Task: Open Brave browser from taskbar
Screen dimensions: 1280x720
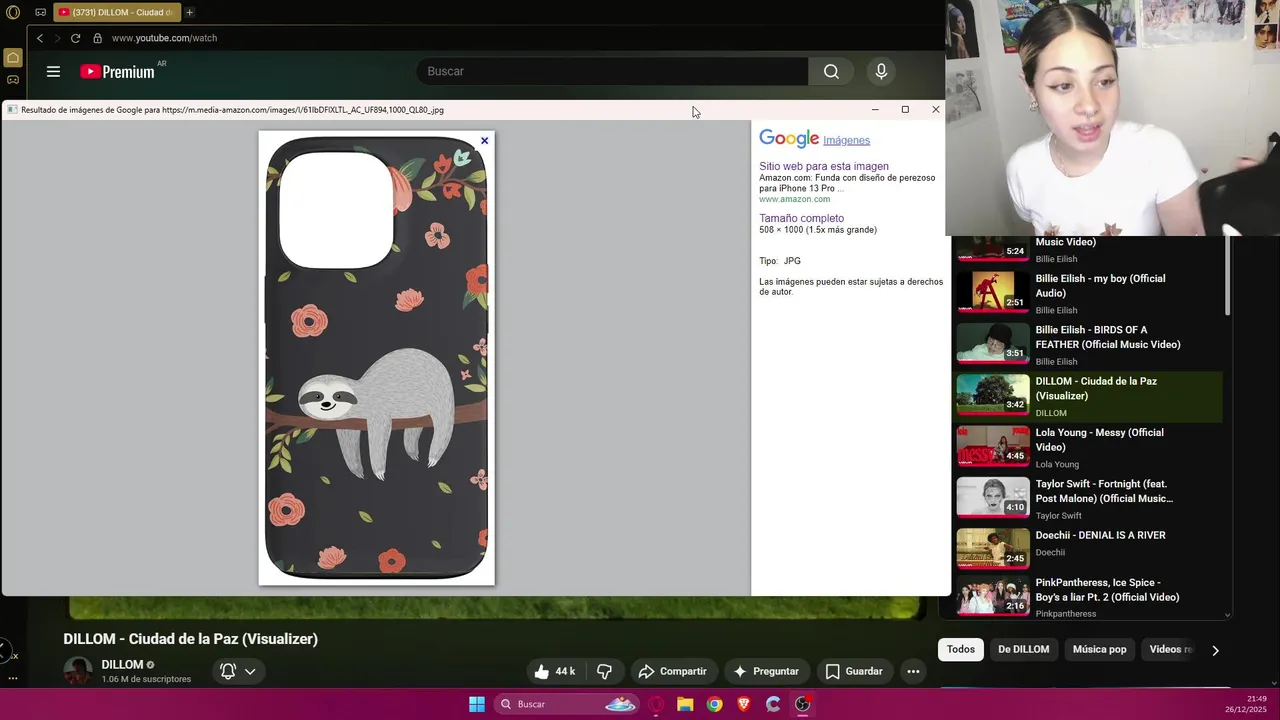Action: (743, 704)
